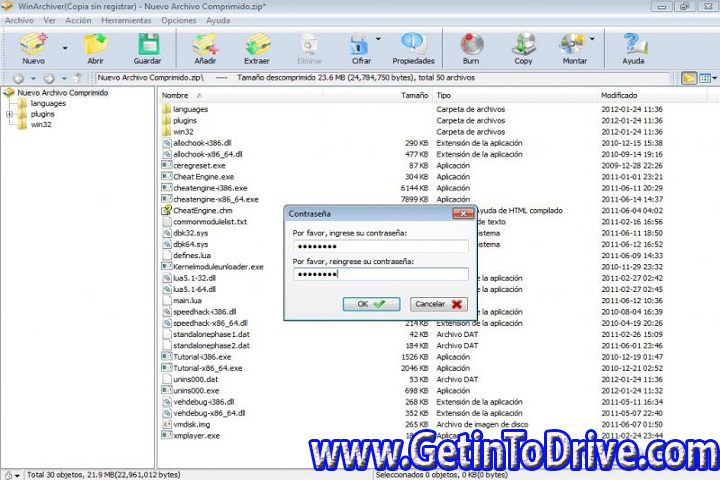720x480 pixels.
Task: Open the Ayuda menu in menu bar
Action: pyautogui.click(x=218, y=21)
